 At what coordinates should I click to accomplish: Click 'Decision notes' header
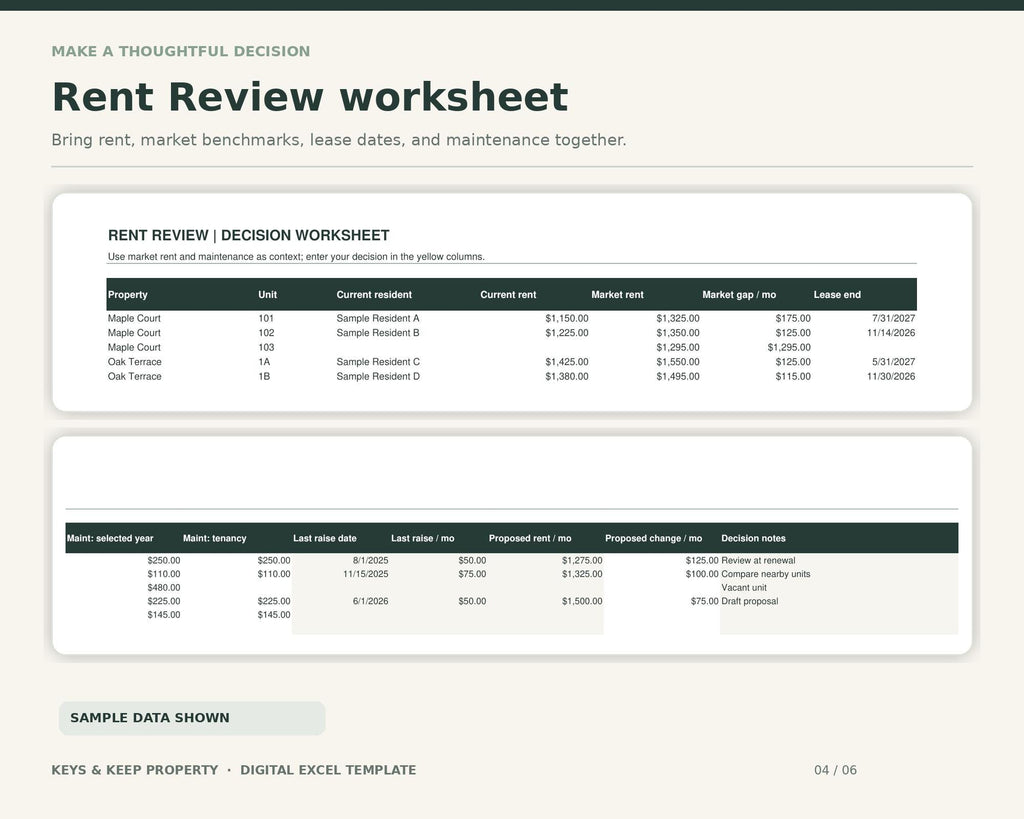[x=753, y=538]
